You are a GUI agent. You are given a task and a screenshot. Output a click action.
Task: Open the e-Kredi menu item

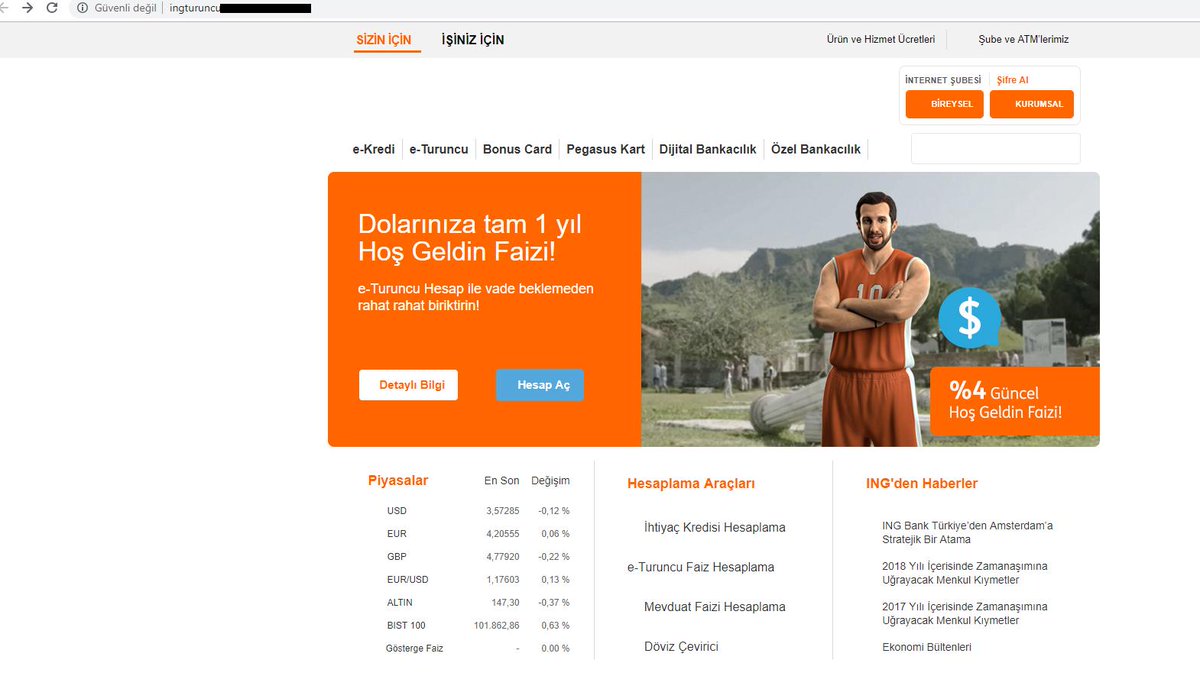point(374,149)
